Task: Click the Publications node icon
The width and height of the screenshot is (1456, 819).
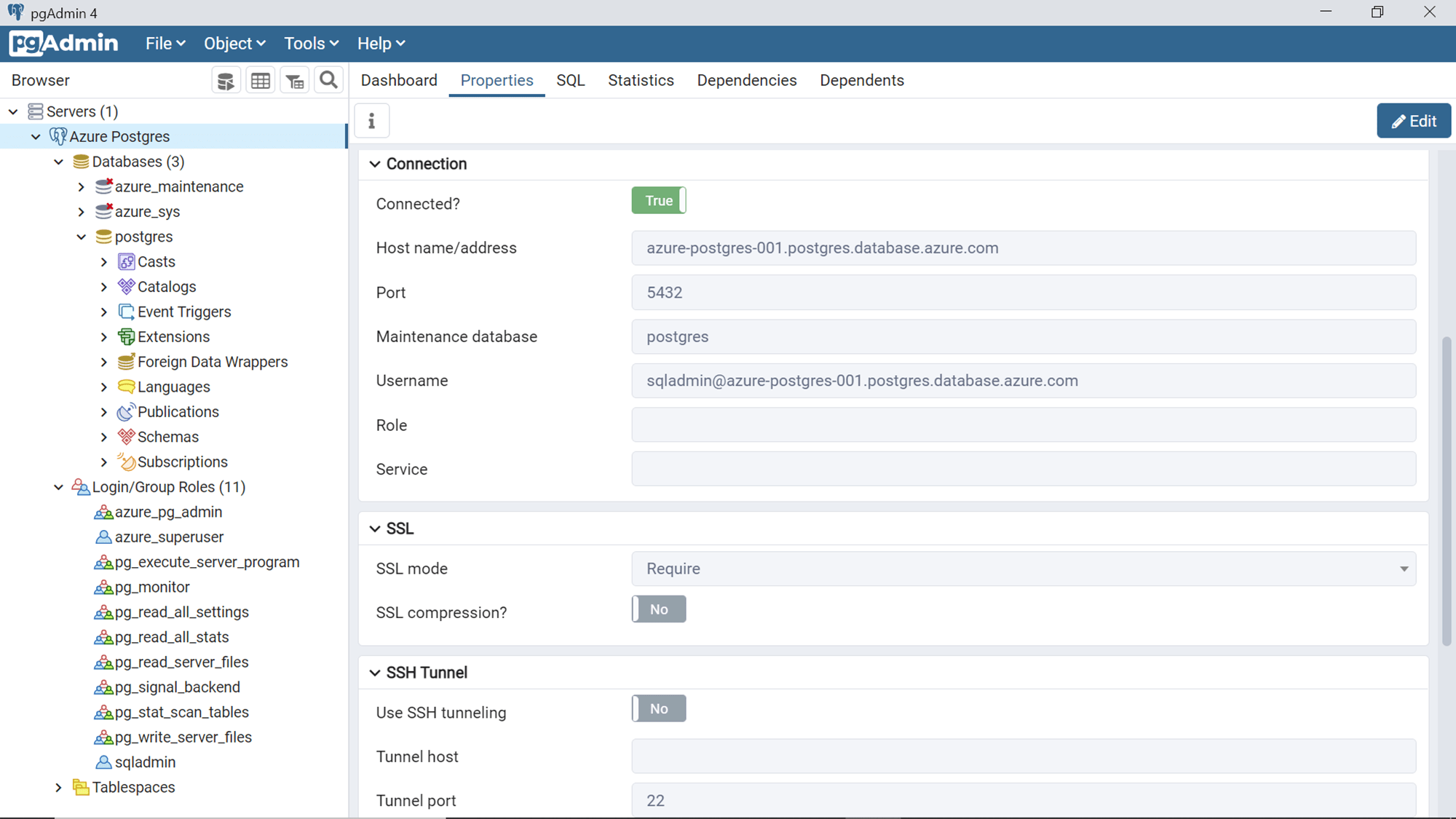Action: click(125, 411)
